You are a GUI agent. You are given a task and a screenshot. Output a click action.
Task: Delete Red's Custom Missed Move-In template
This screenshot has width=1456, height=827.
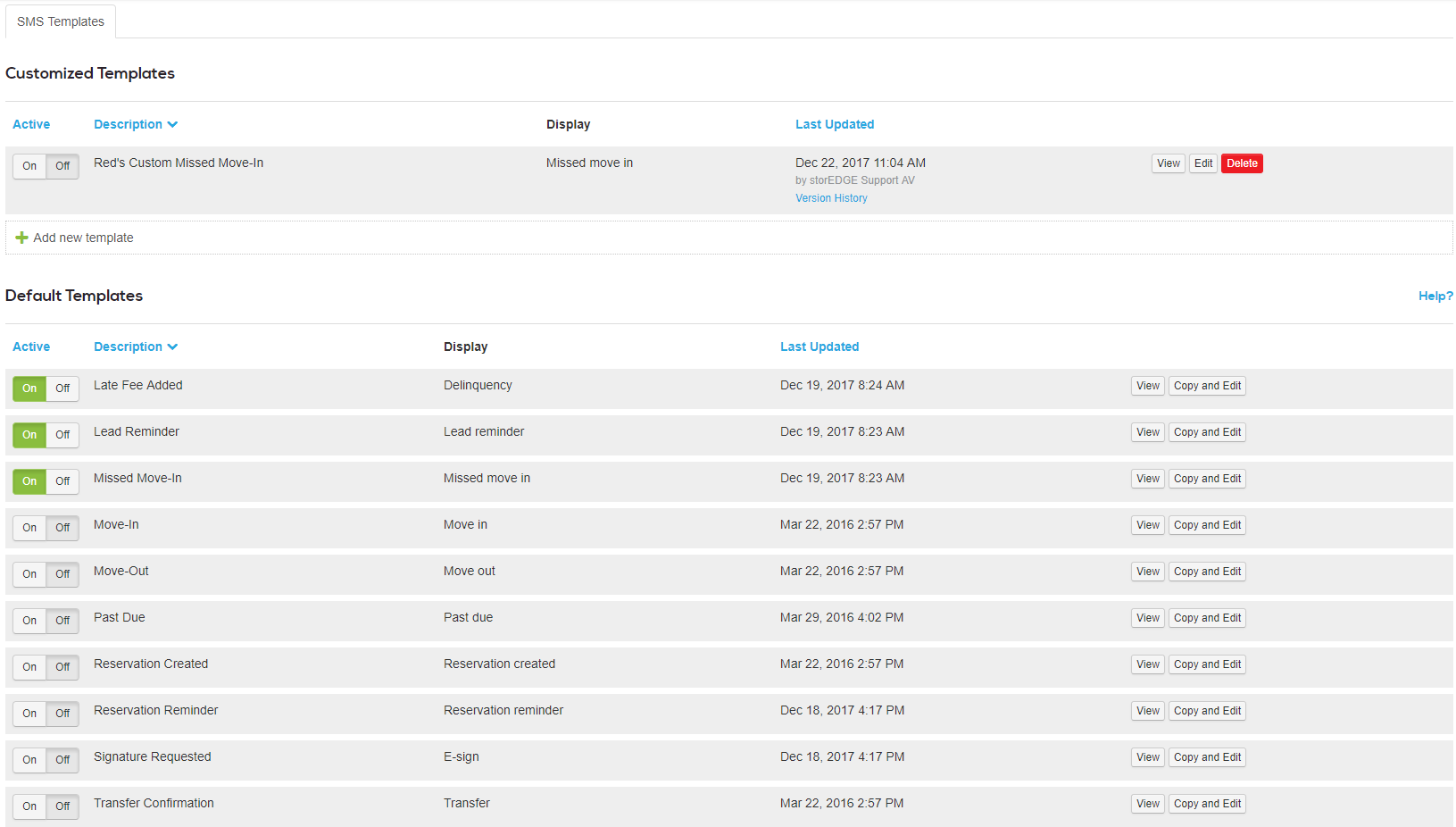click(1241, 163)
